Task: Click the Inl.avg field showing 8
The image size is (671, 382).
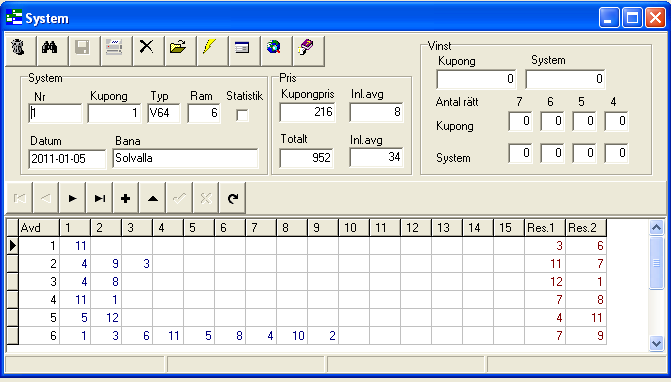Action: click(376, 112)
